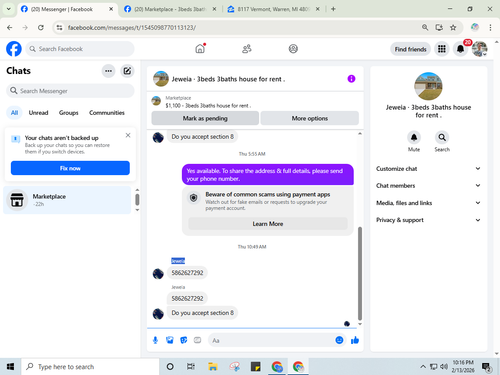
Task: Open the emoji picker smiley icon
Action: [339, 340]
